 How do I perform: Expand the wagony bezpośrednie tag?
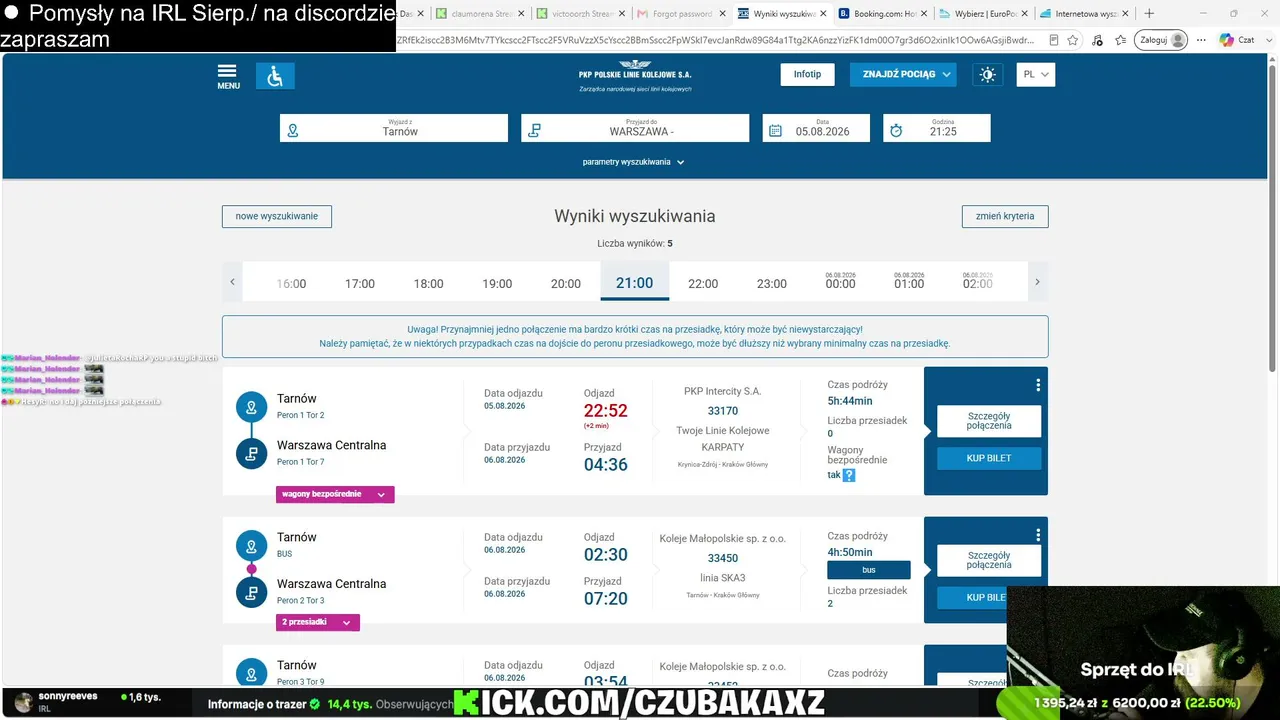pyautogui.click(x=335, y=494)
